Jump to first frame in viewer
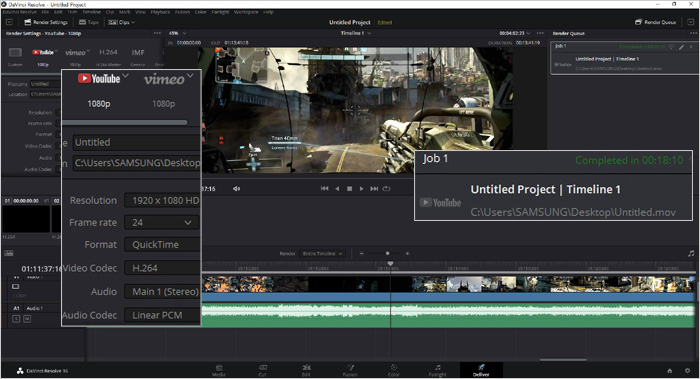The image size is (700, 379). (x=325, y=188)
